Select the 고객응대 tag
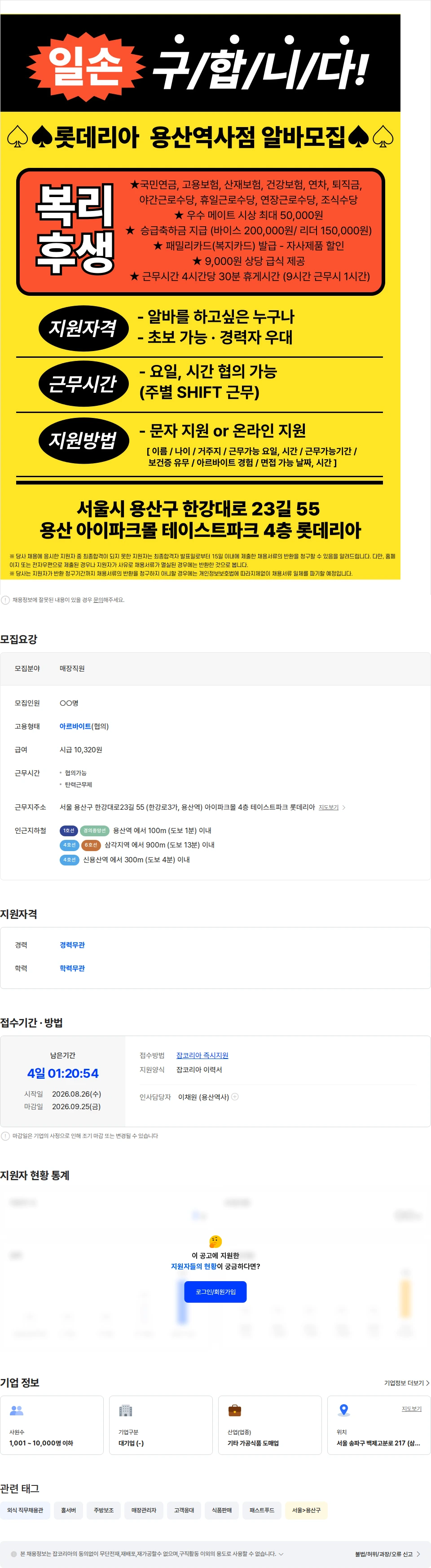 (184, 1510)
